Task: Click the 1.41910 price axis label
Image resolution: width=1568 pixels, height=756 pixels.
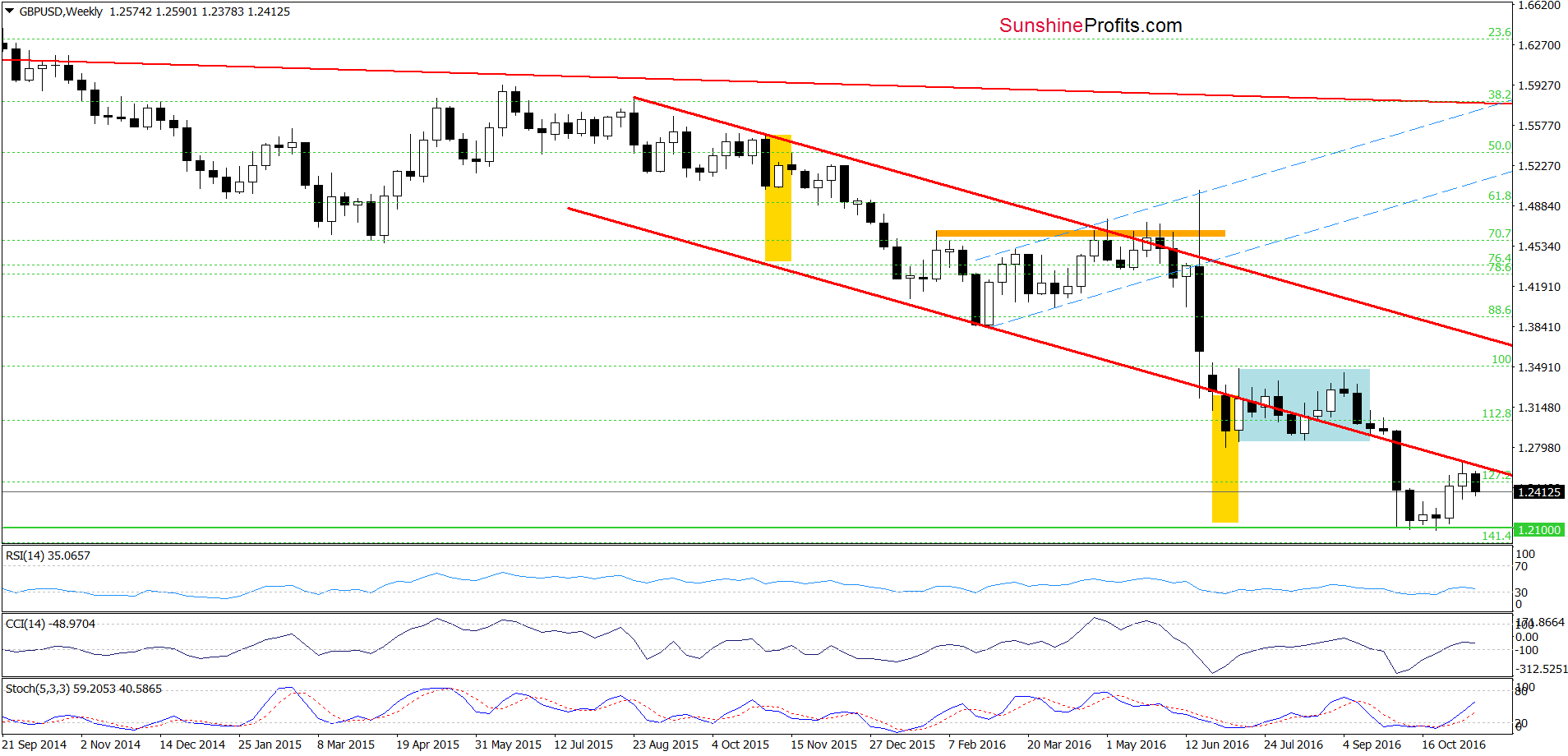Action: (1538, 287)
